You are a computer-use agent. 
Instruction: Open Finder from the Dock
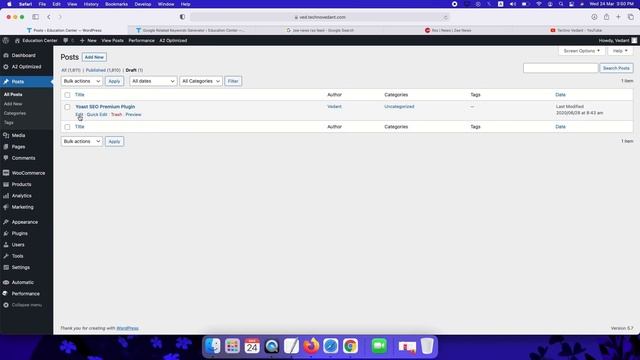click(x=213, y=346)
